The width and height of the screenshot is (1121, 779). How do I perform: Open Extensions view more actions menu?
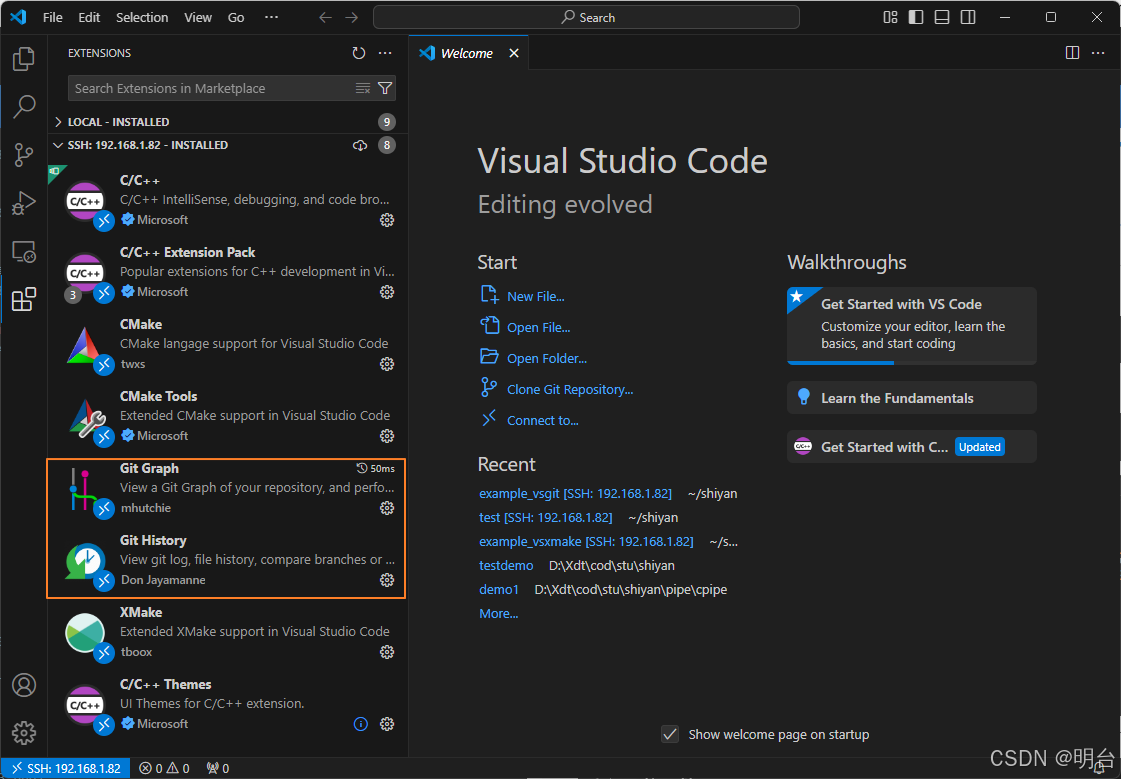click(x=385, y=53)
